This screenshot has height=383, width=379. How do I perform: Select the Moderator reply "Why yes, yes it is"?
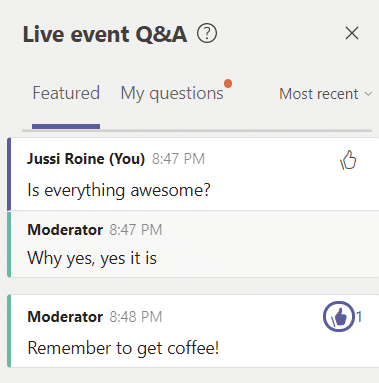pos(92,258)
